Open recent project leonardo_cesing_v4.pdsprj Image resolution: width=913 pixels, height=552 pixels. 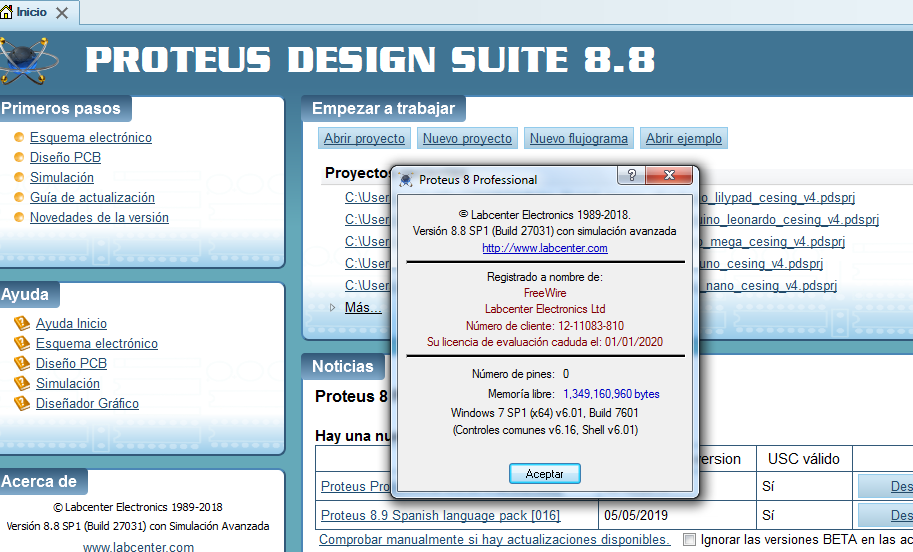[x=788, y=220]
